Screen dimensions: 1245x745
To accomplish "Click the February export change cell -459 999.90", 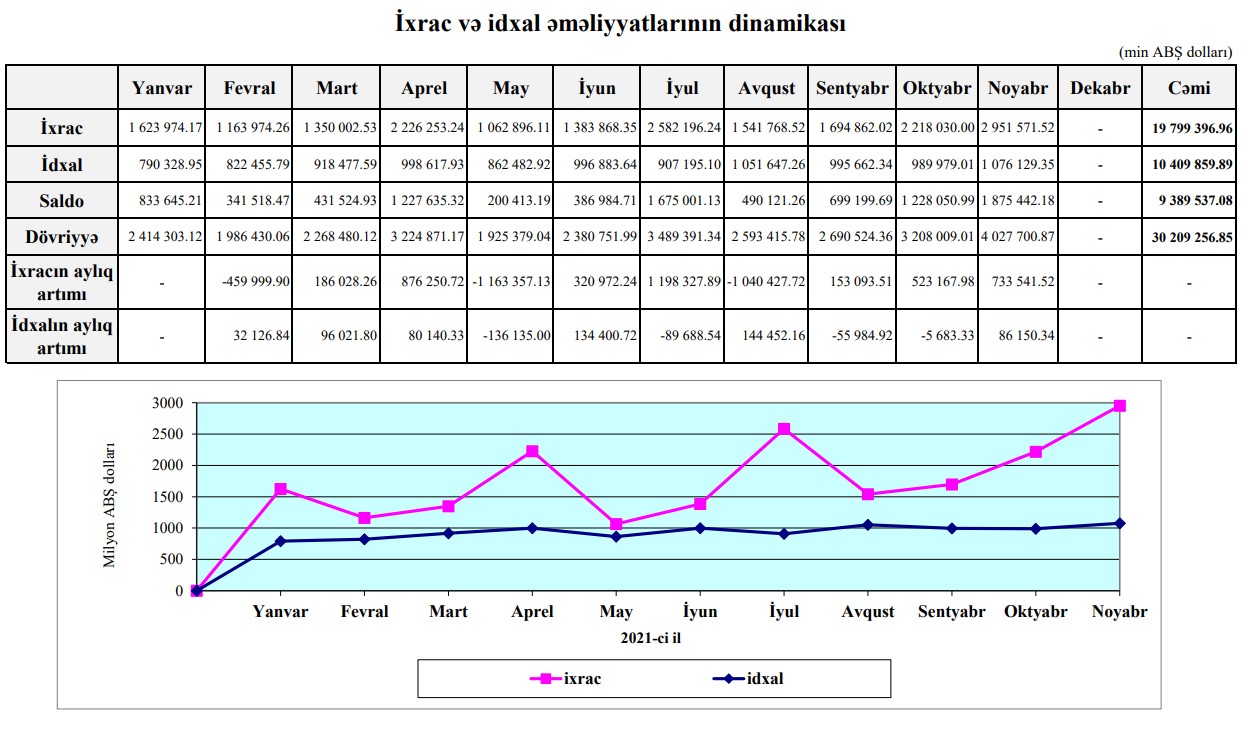I will click(x=250, y=283).
